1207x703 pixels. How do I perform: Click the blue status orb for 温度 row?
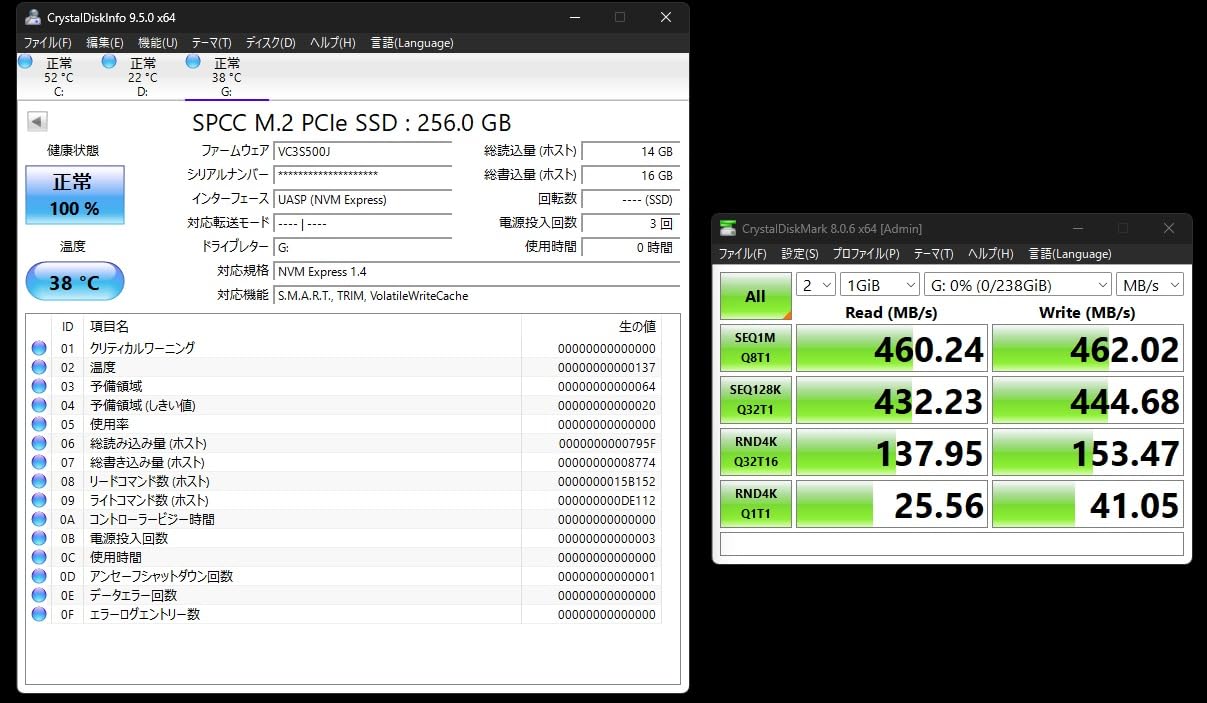[x=39, y=367]
